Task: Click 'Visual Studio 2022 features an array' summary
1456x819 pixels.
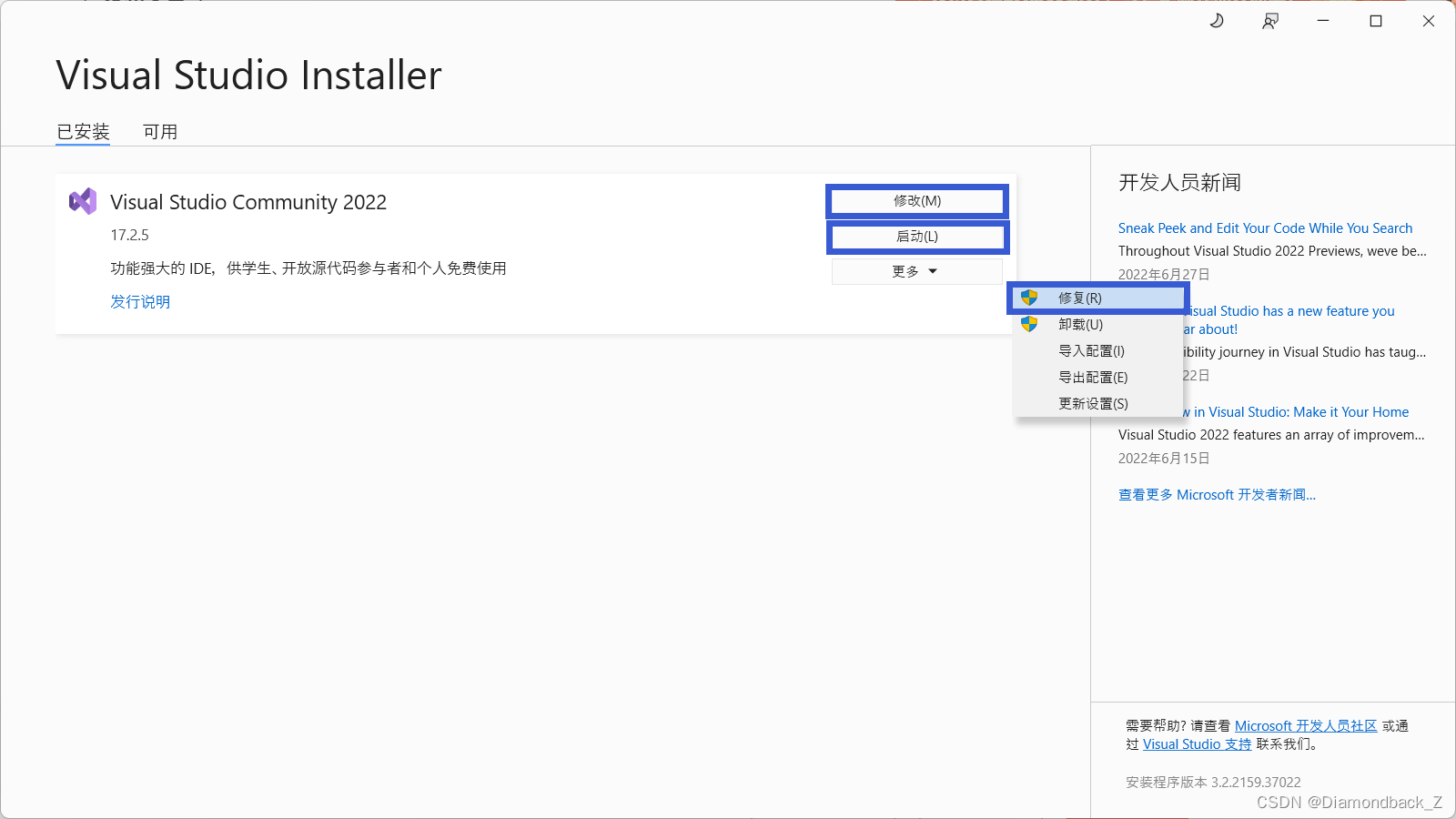Action: click(x=1271, y=435)
